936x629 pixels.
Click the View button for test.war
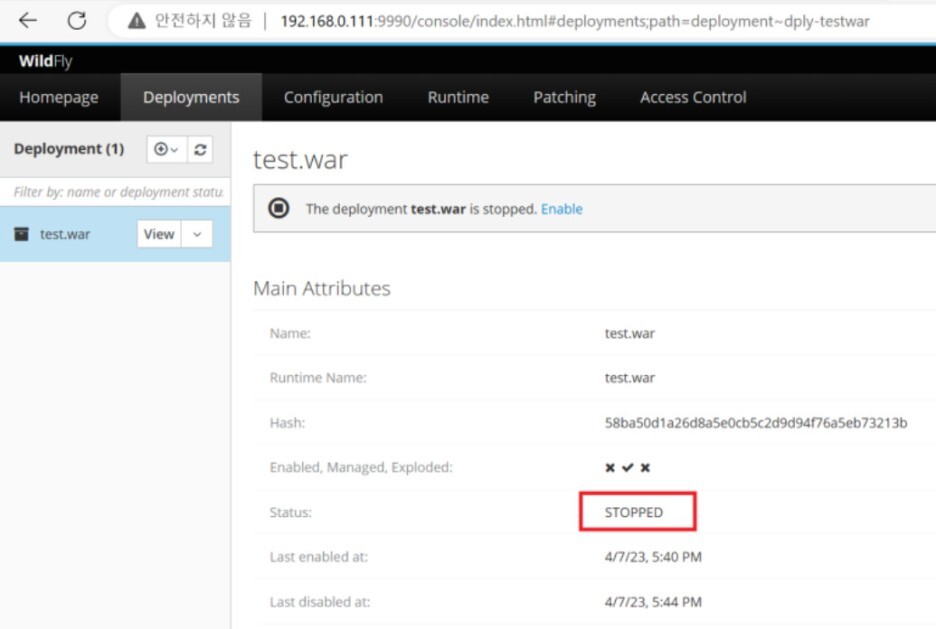159,234
